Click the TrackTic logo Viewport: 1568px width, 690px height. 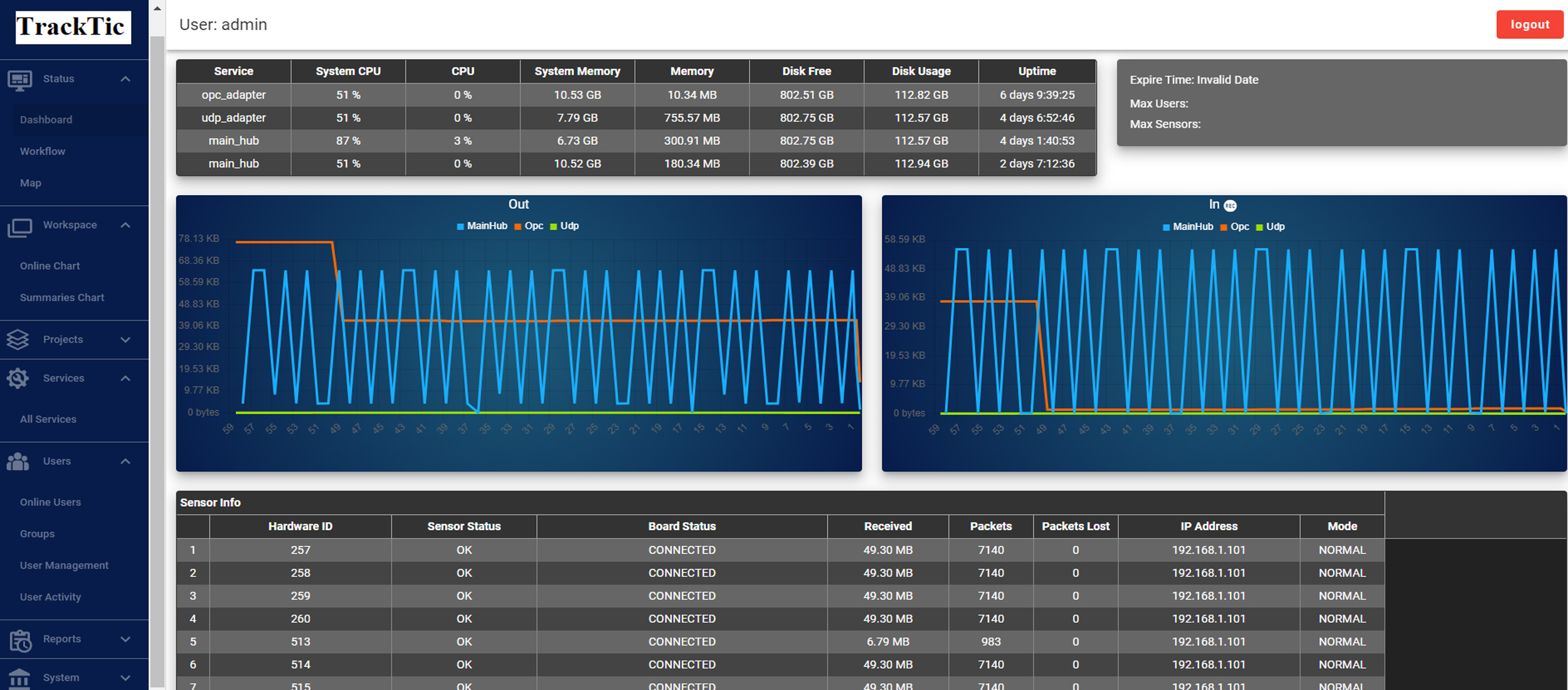pos(73,27)
